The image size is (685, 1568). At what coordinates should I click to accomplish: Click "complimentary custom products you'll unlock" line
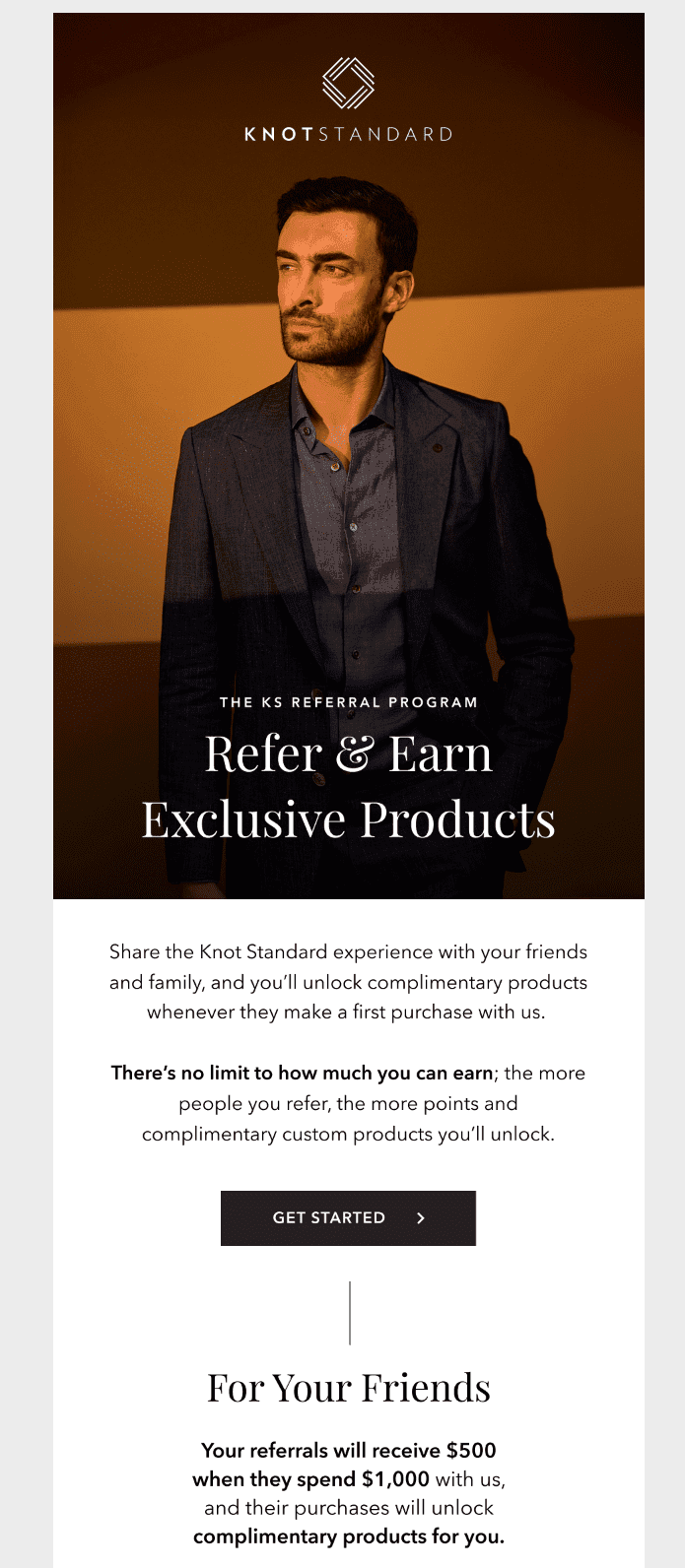point(348,1134)
